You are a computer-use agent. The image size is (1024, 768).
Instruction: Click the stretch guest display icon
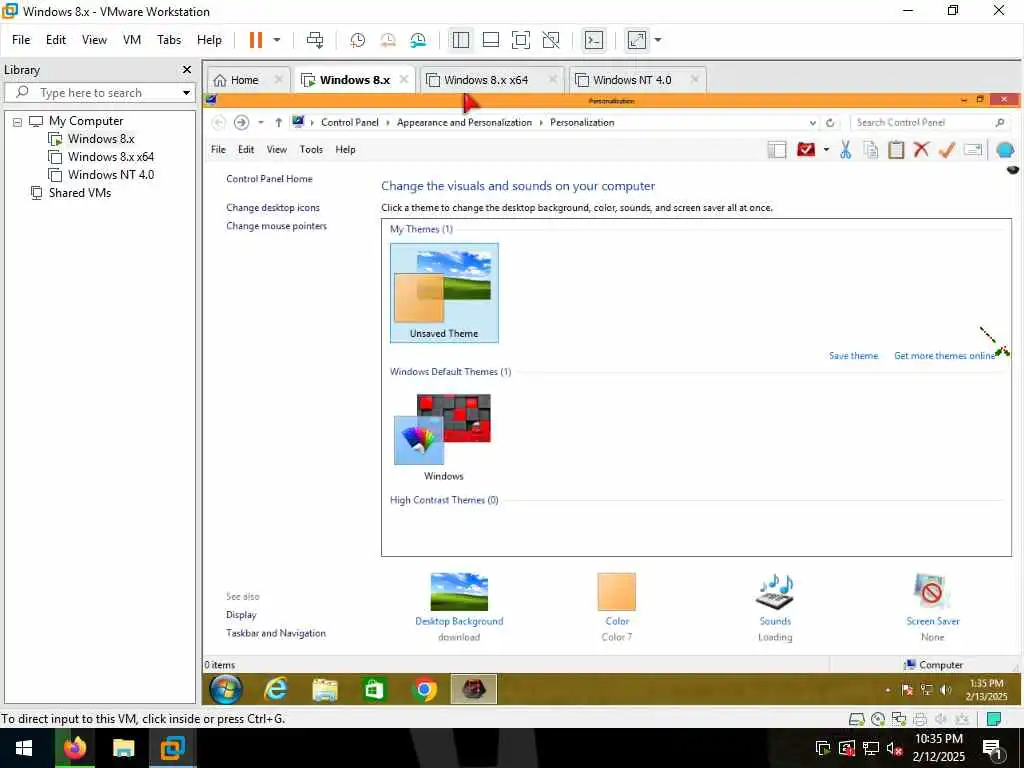(637, 40)
